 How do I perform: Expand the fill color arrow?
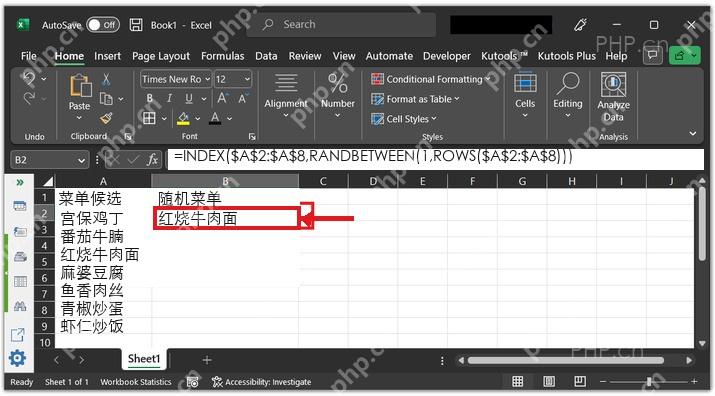pyautogui.click(x=197, y=119)
